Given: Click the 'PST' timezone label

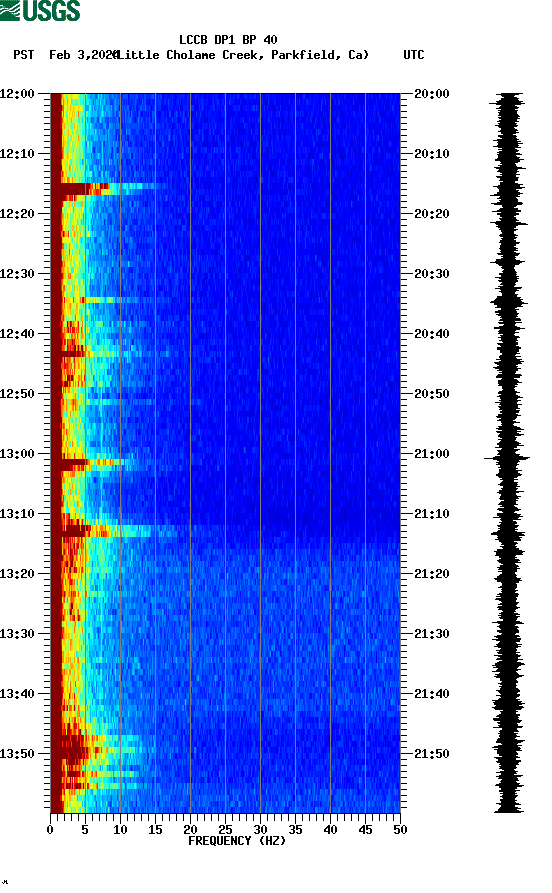Looking at the screenshot, I should coord(23,55).
